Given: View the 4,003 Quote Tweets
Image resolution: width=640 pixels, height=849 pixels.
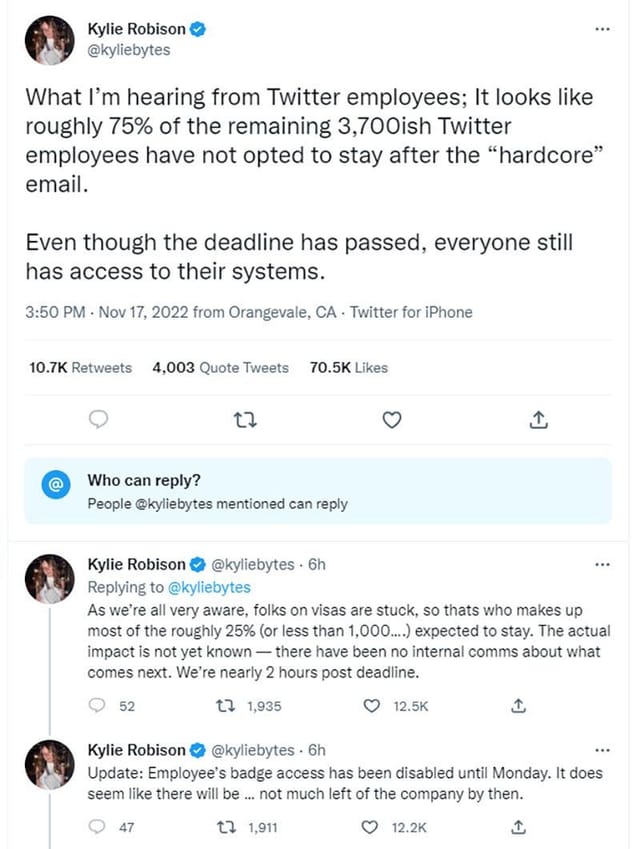Looking at the screenshot, I should (219, 367).
